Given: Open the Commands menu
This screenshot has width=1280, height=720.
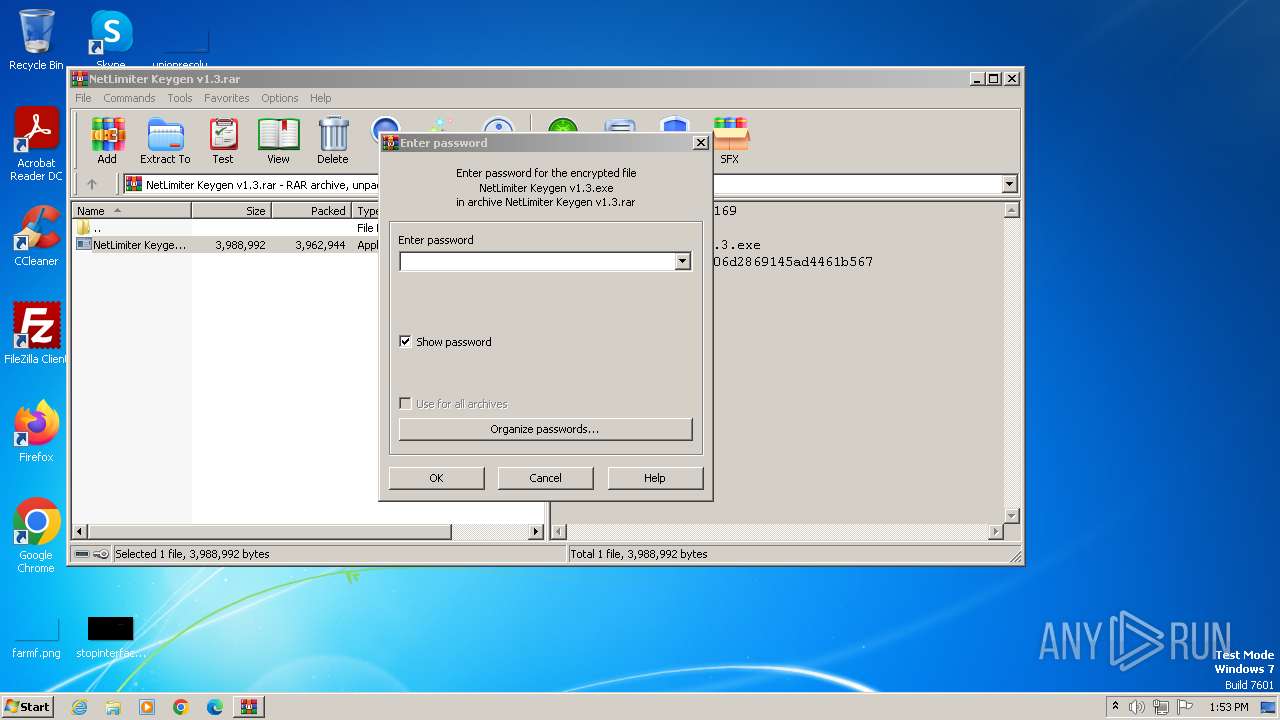Looking at the screenshot, I should tap(129, 98).
